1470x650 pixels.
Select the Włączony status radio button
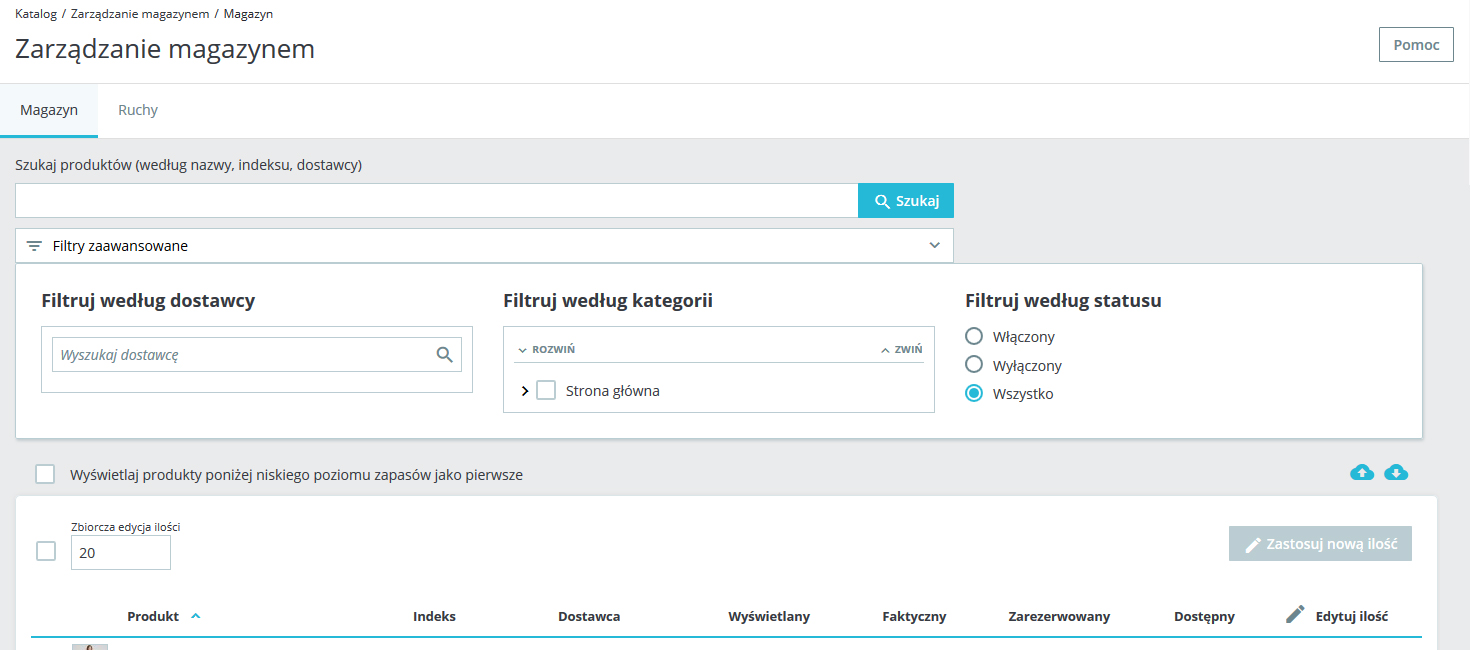coord(973,337)
